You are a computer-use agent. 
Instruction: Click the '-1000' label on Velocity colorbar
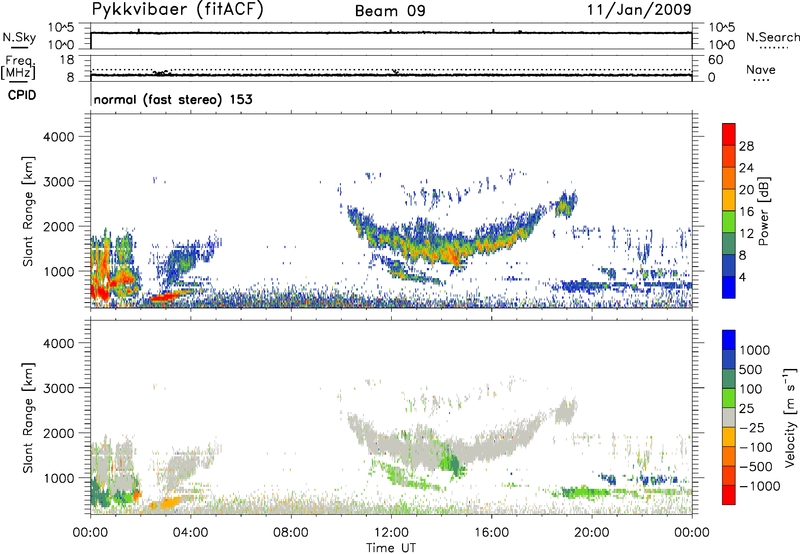(759, 486)
